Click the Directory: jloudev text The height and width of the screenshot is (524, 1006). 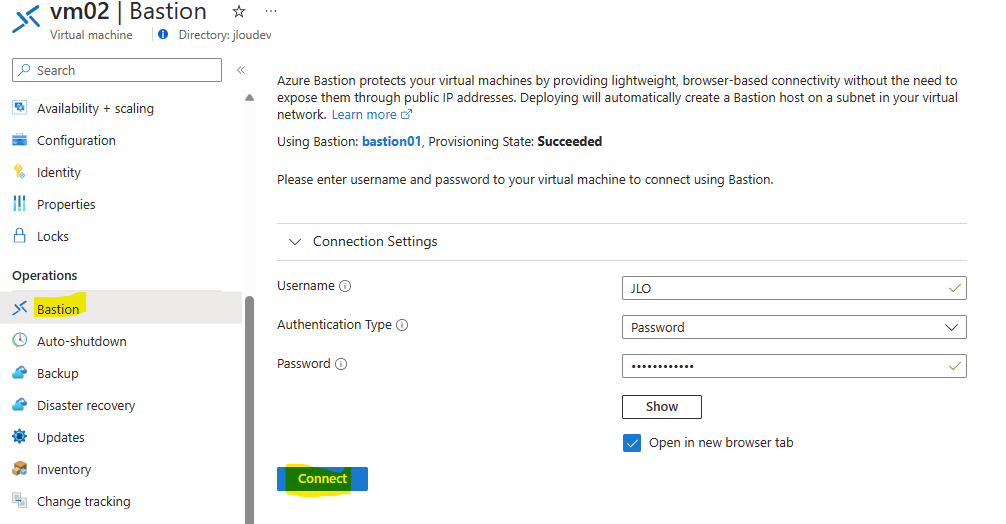click(x=225, y=35)
